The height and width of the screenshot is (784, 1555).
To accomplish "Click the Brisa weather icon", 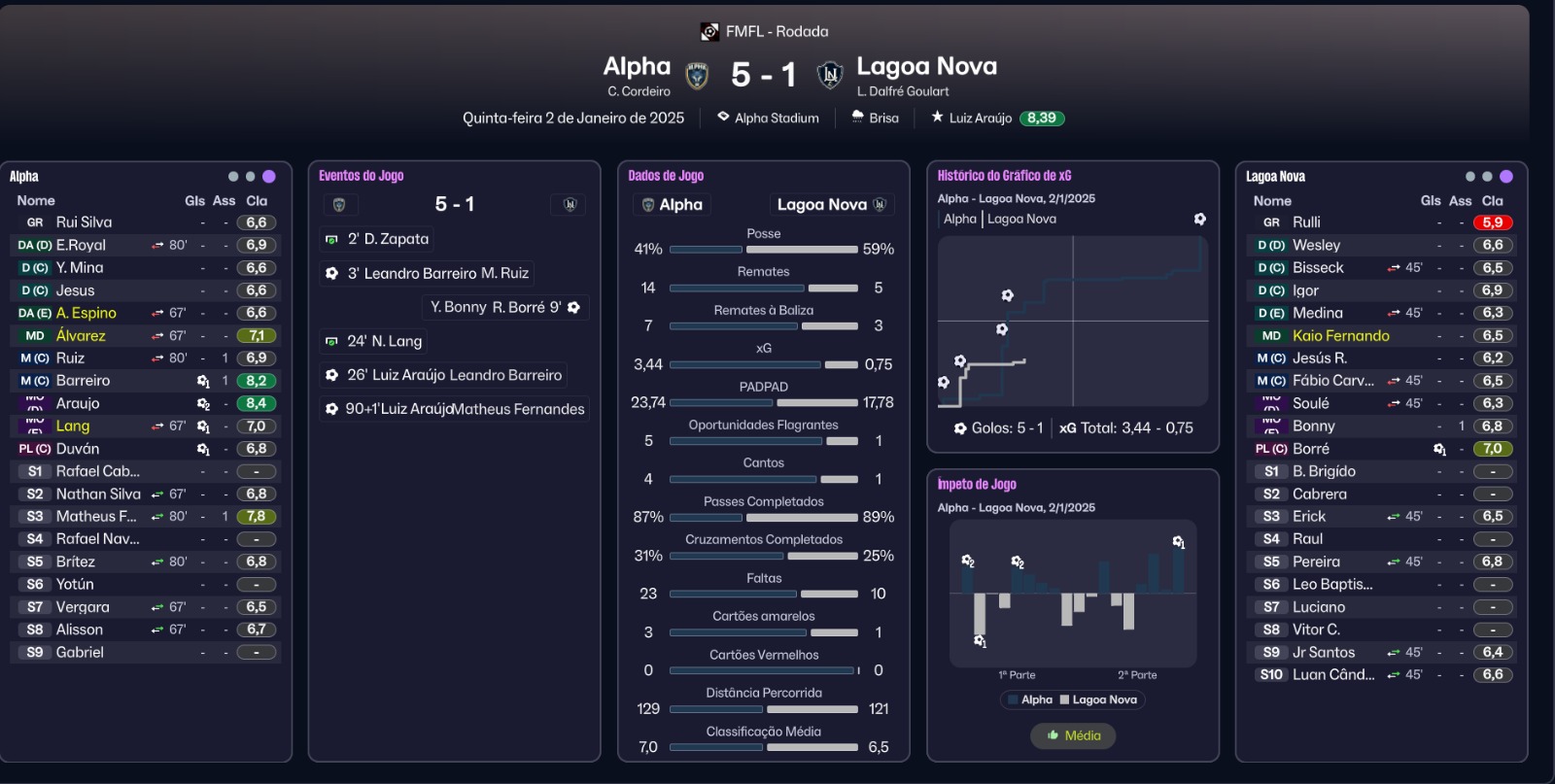I will pos(857,117).
